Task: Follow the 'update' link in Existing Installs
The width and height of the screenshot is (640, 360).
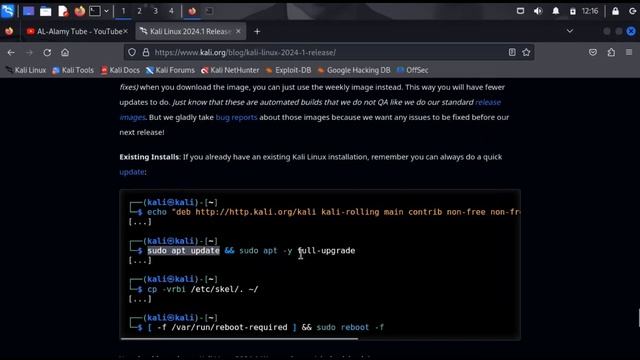Action: click(132, 172)
